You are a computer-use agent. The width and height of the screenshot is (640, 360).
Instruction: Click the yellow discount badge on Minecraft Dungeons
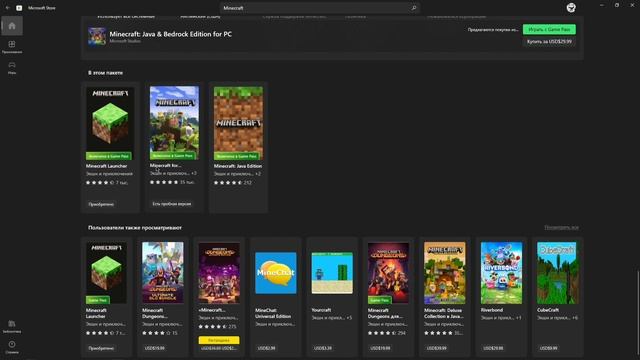pos(219,340)
